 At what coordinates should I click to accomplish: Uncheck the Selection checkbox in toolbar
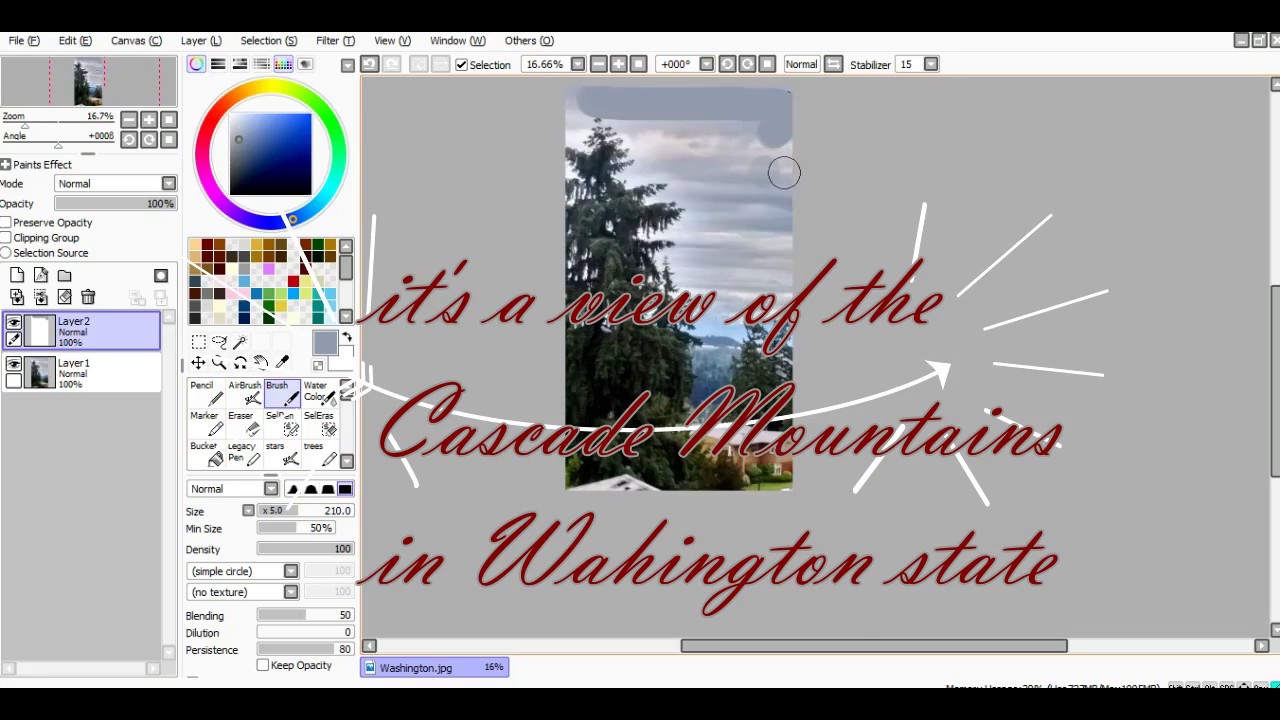[x=461, y=64]
